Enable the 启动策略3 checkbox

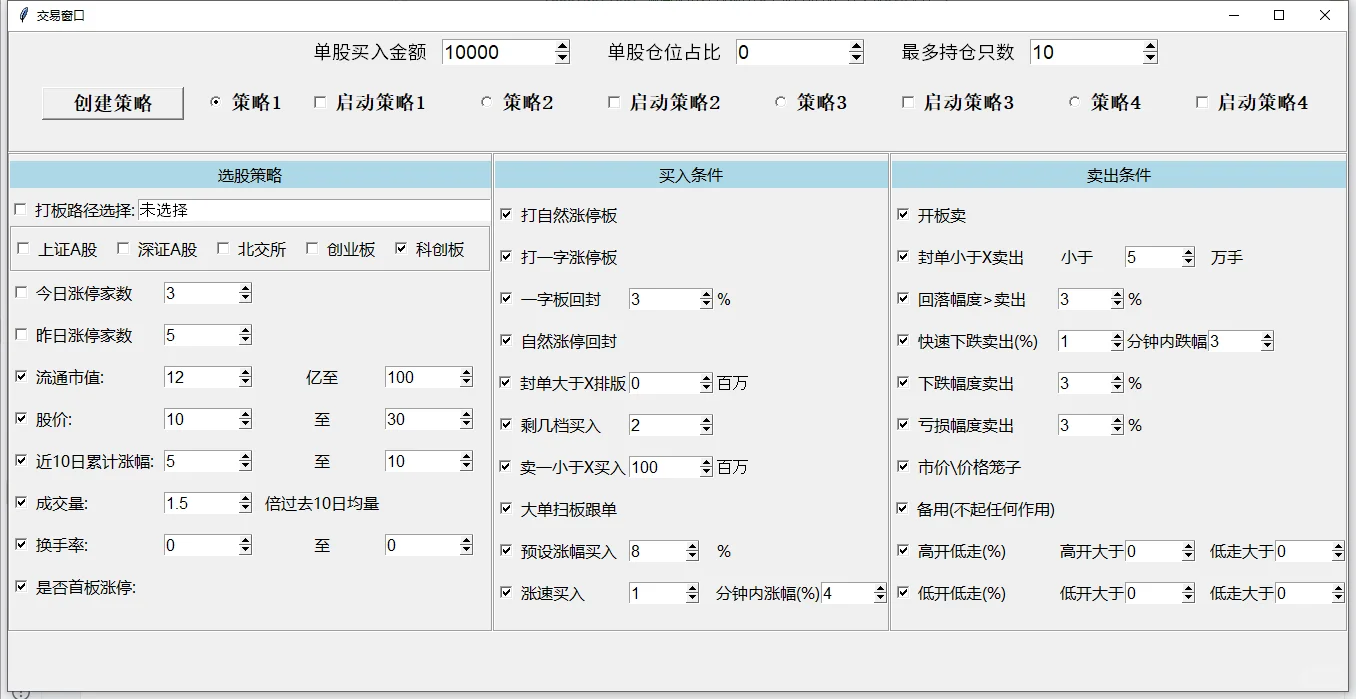909,103
